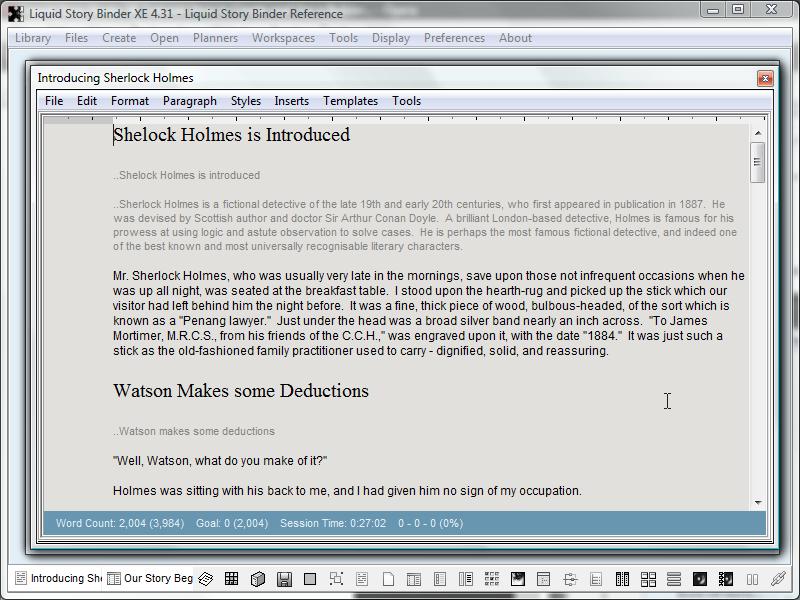Click the chain link icon at bottom right
This screenshot has height=600, width=800.
(778, 579)
